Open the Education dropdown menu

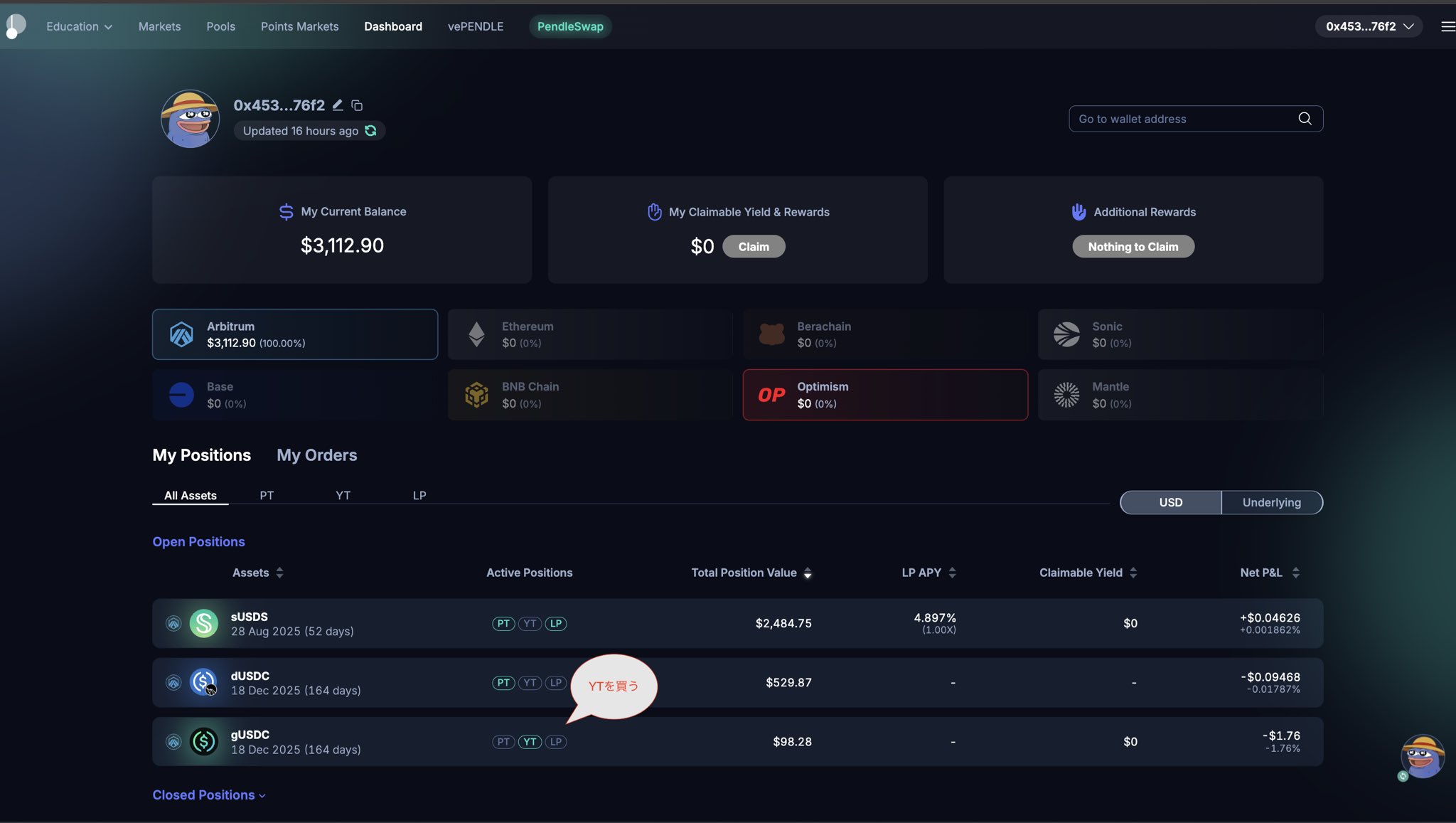pyautogui.click(x=79, y=26)
